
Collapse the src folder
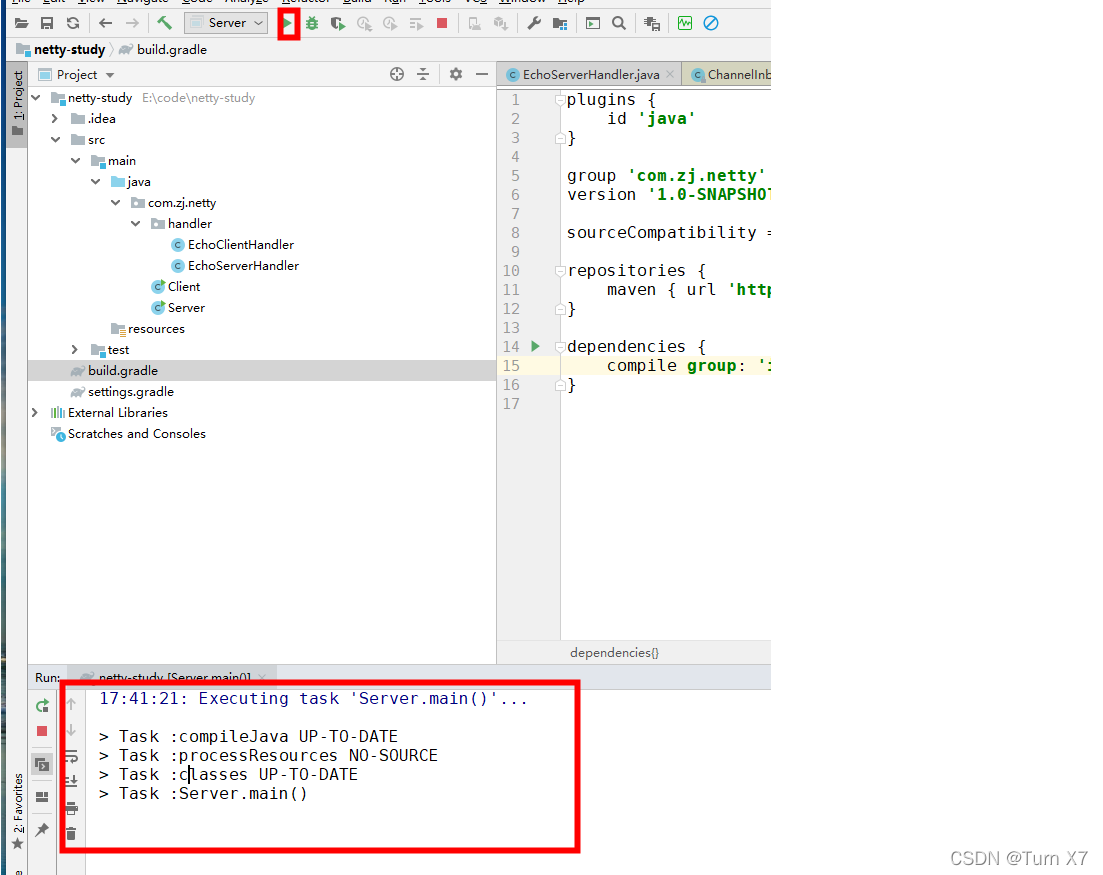56,140
